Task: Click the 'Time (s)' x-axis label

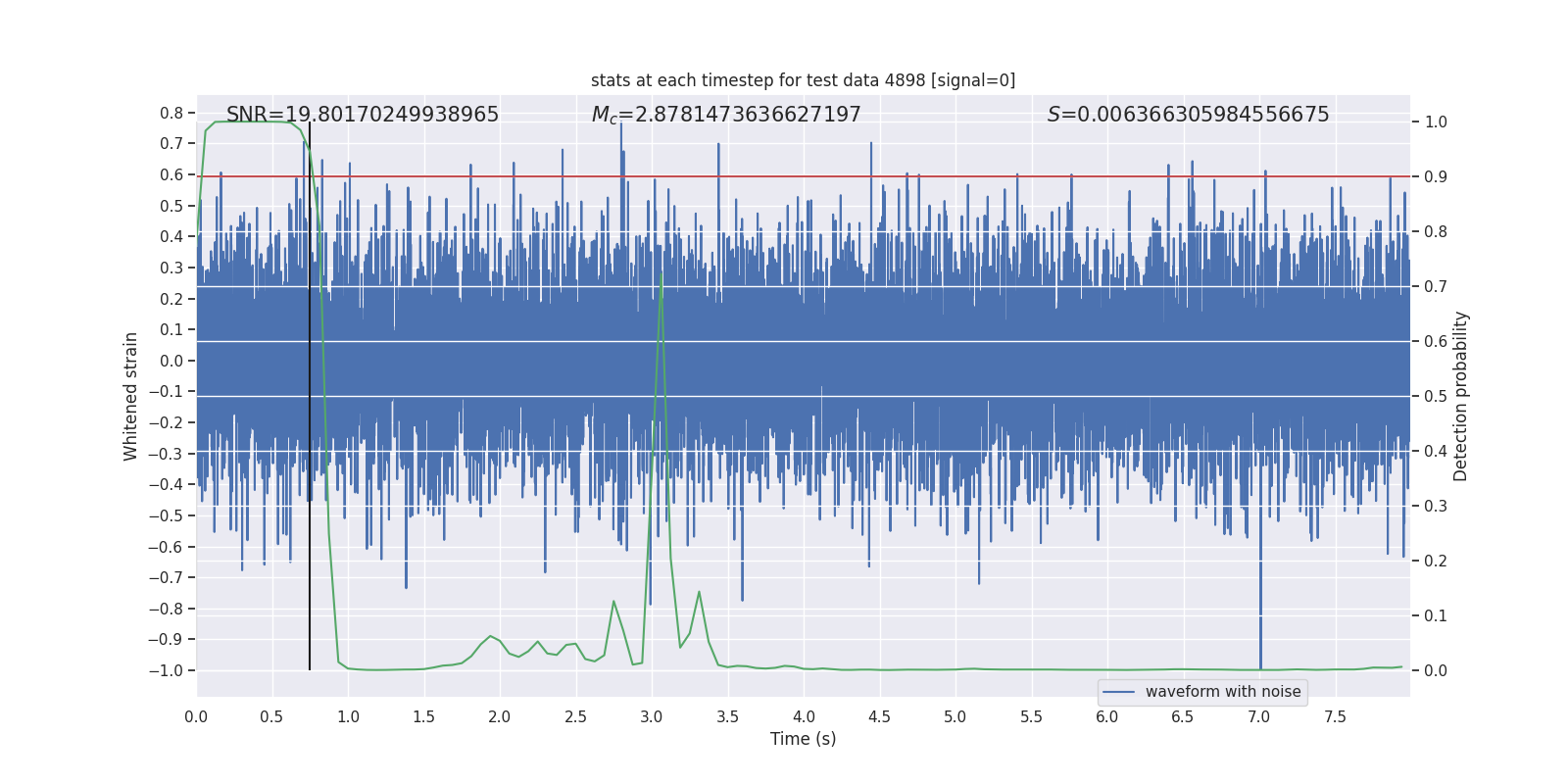Action: point(803,739)
